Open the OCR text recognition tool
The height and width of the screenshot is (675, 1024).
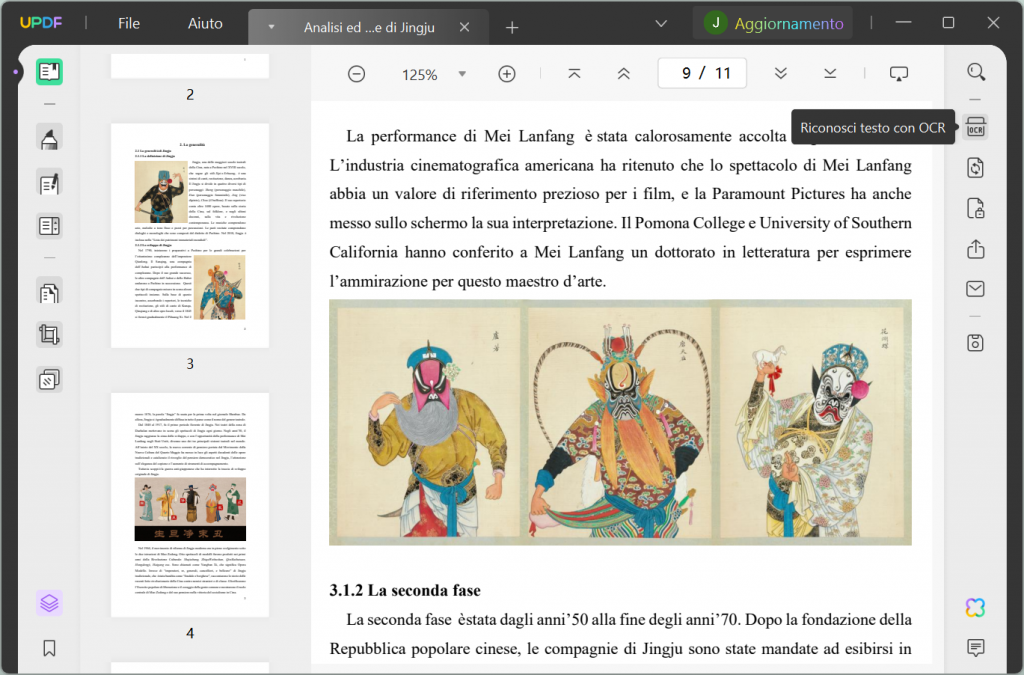(x=976, y=127)
